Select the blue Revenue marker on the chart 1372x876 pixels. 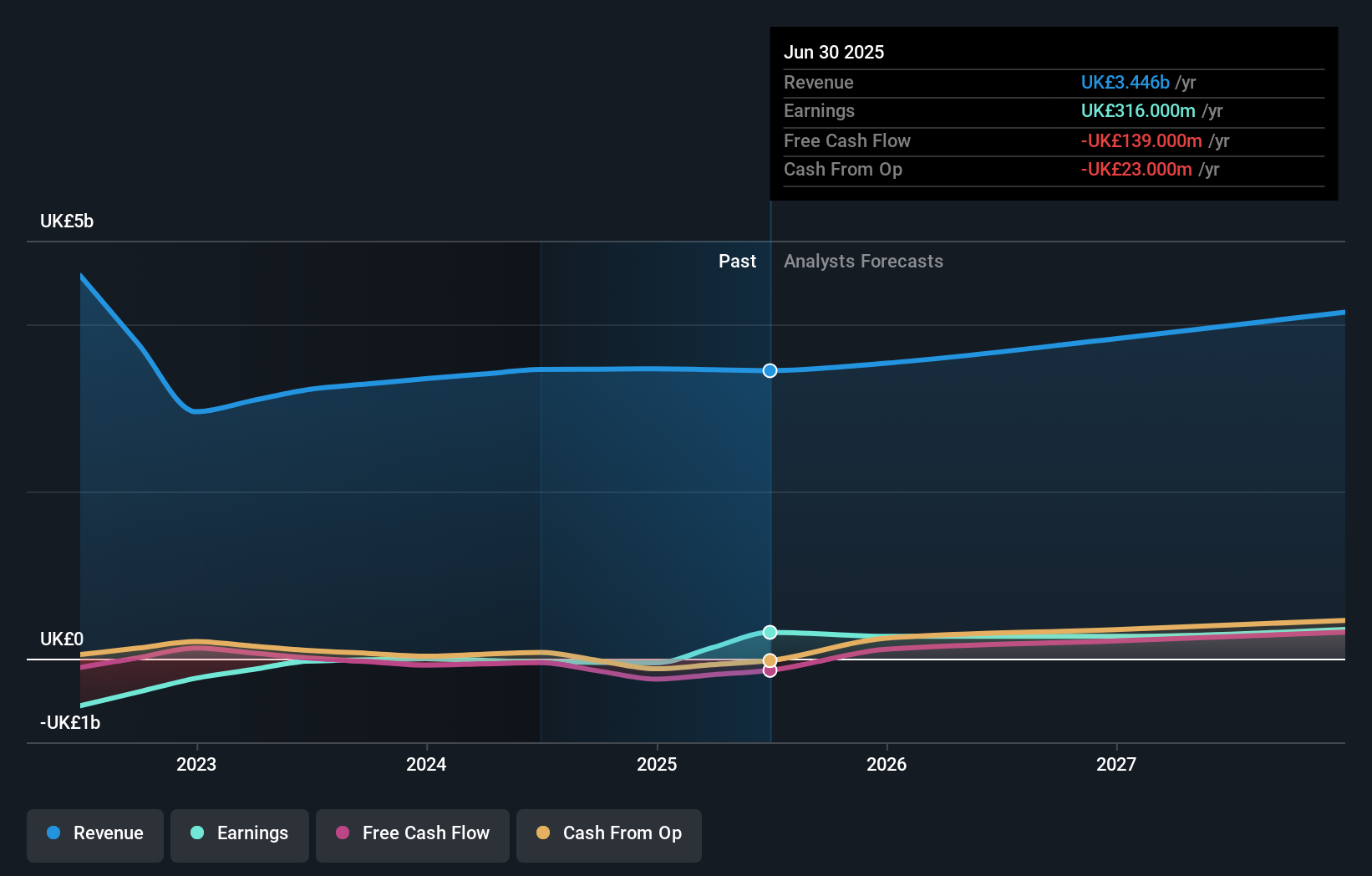tap(770, 370)
